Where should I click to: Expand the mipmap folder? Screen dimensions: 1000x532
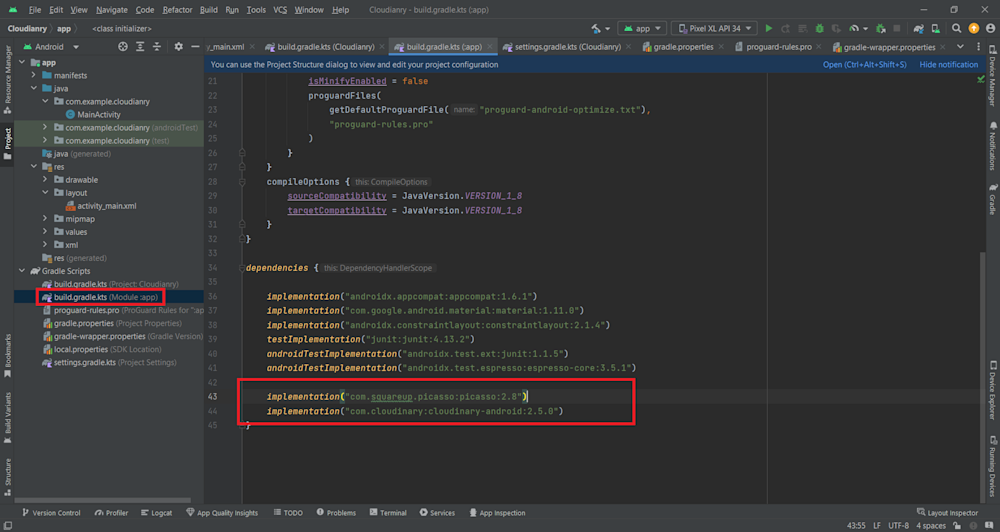tap(45, 219)
